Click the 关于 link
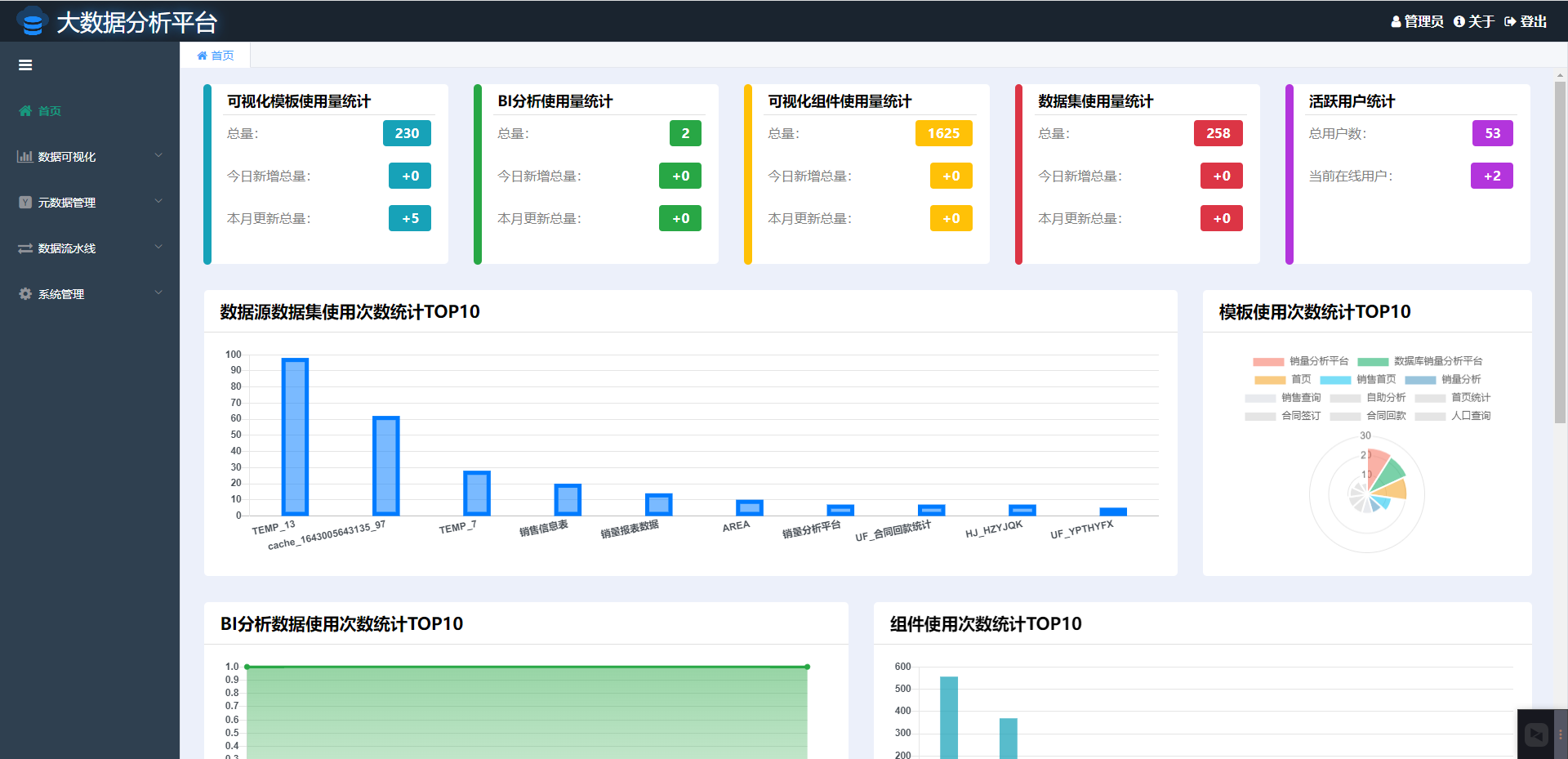The width and height of the screenshot is (1568, 759). point(1474,22)
